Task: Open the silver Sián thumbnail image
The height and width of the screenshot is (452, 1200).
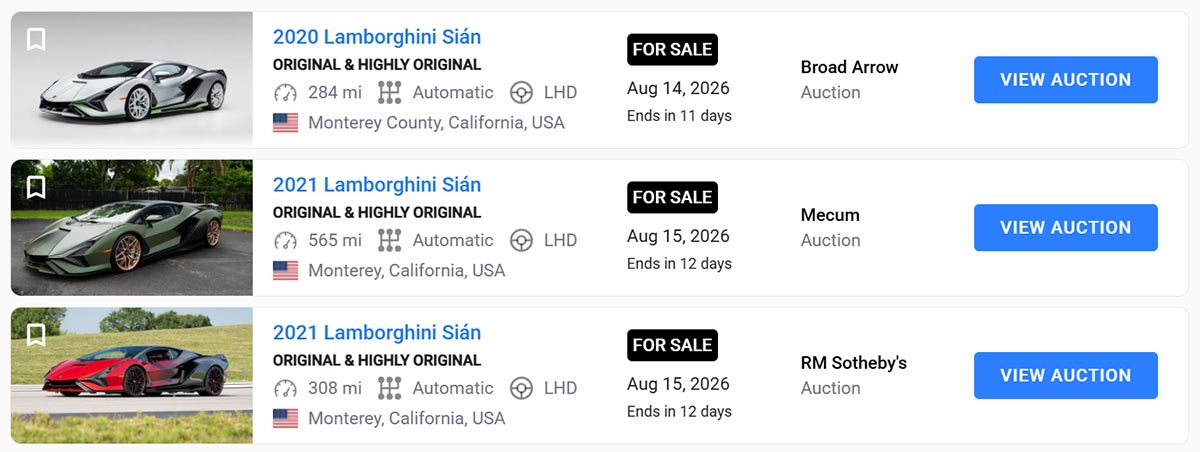Action: [x=132, y=80]
